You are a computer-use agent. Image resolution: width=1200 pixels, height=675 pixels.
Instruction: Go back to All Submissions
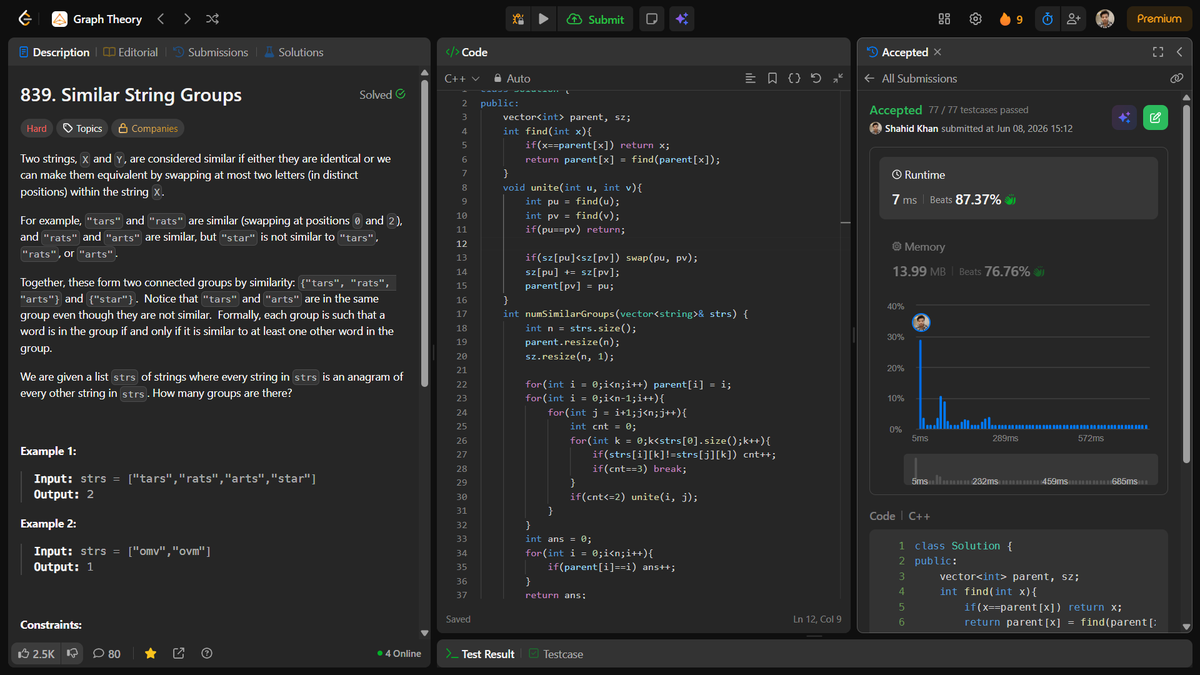pyautogui.click(x=911, y=78)
